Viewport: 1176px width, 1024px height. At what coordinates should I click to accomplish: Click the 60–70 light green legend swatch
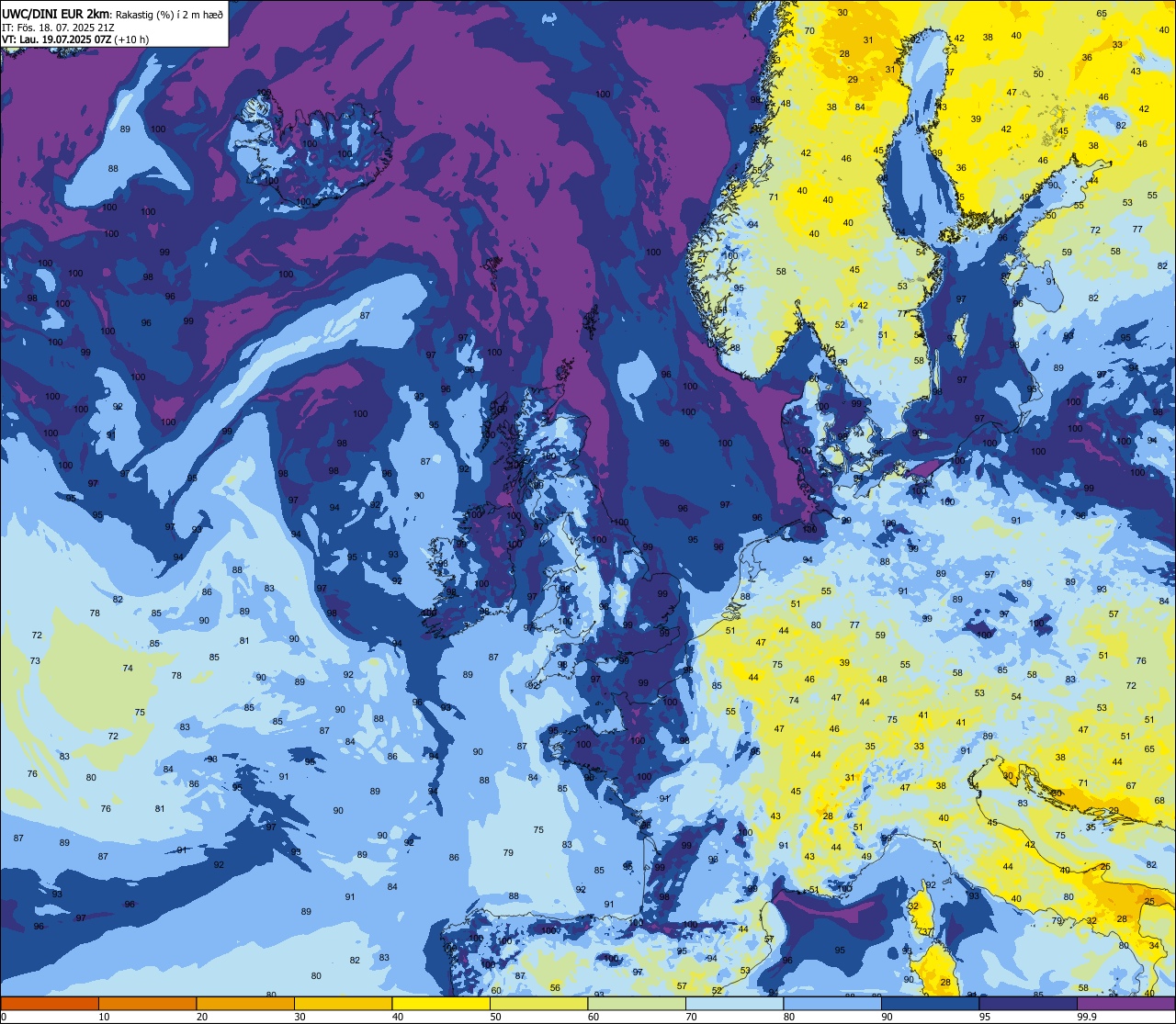tap(637, 1003)
